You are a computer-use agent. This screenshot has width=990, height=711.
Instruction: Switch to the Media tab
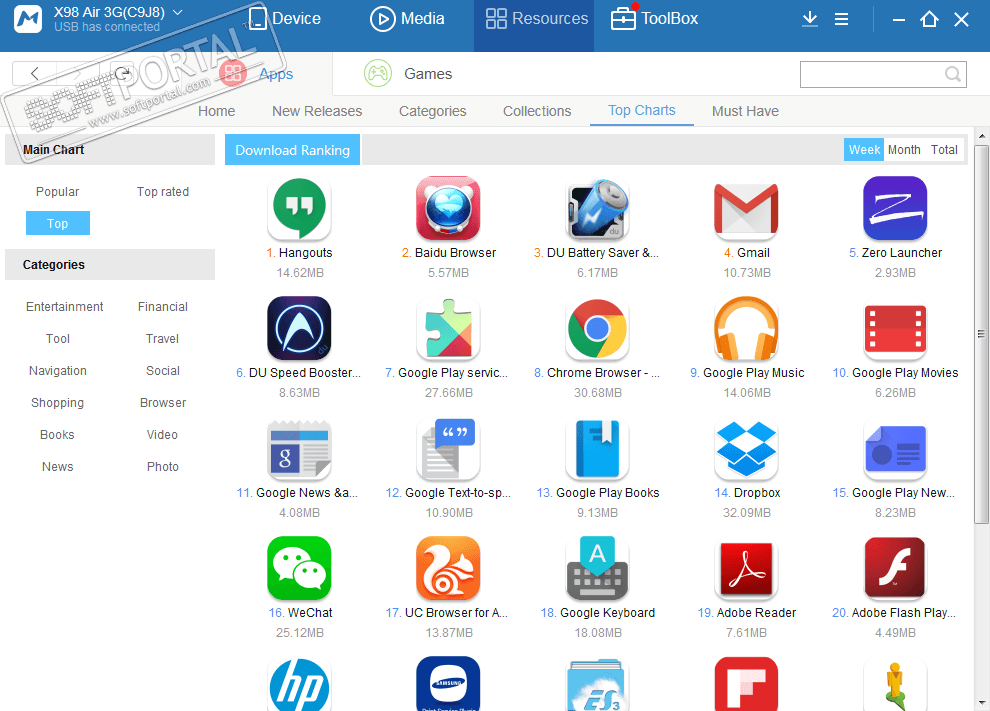407,19
